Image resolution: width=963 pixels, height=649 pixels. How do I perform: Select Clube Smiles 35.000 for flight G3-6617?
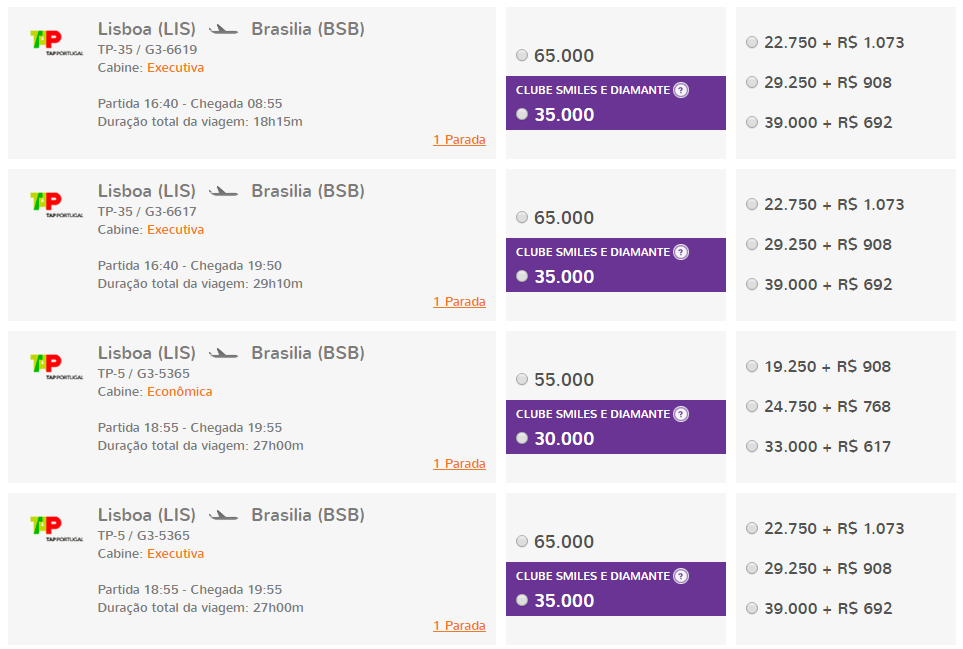coord(522,276)
